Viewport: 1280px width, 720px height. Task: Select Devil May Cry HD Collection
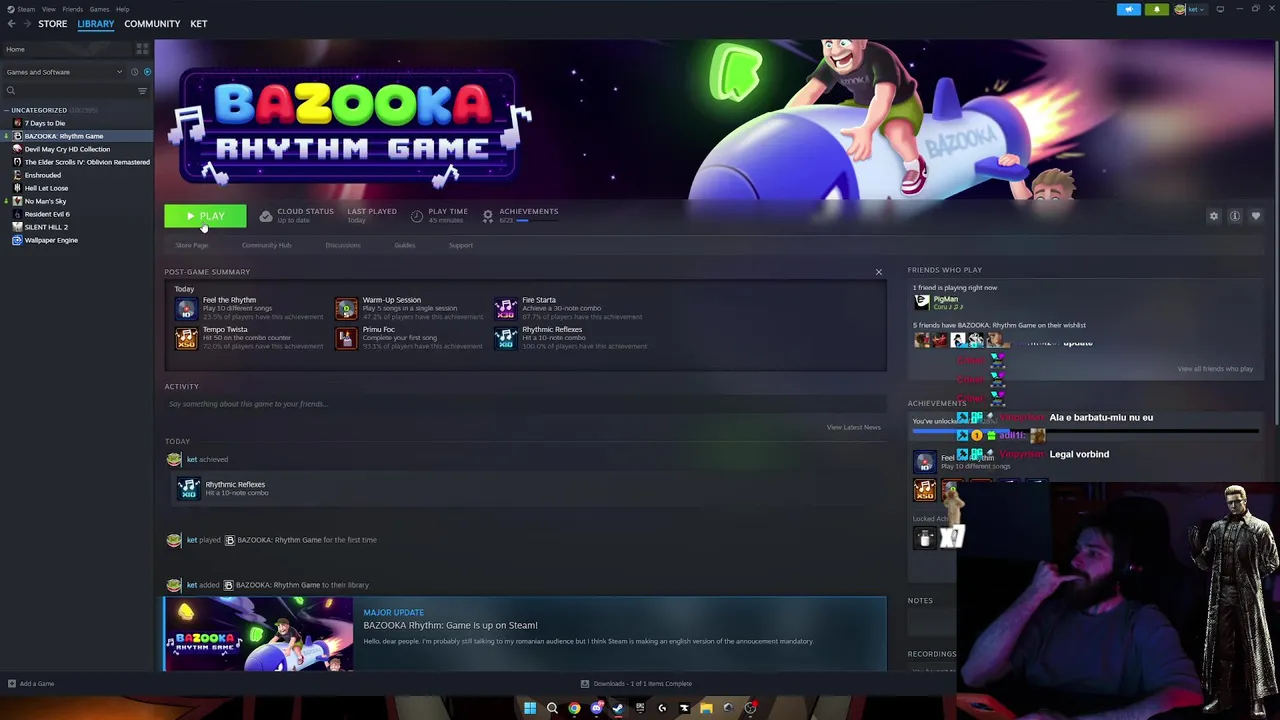pyautogui.click(x=67, y=149)
